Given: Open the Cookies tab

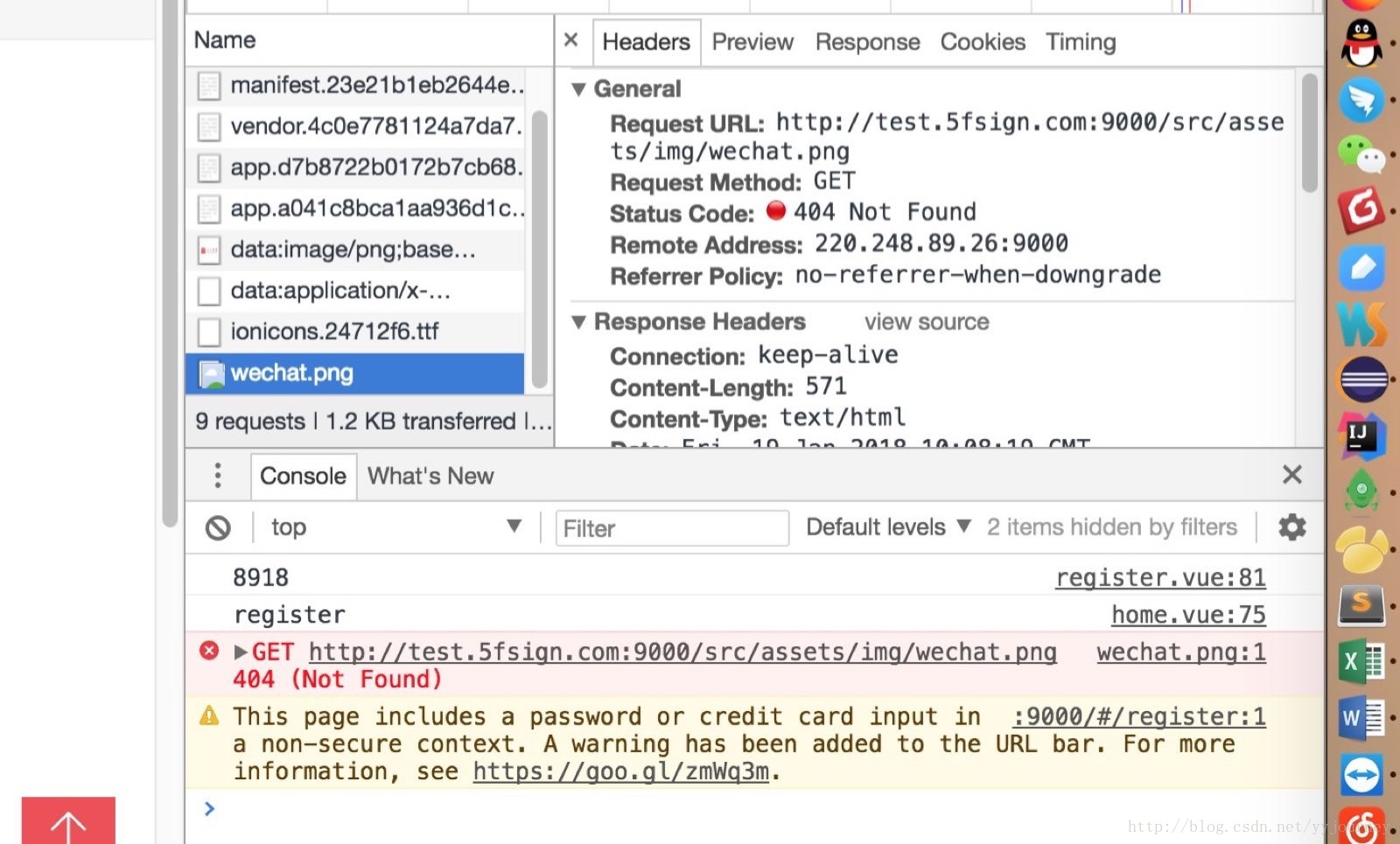Looking at the screenshot, I should pos(983,42).
